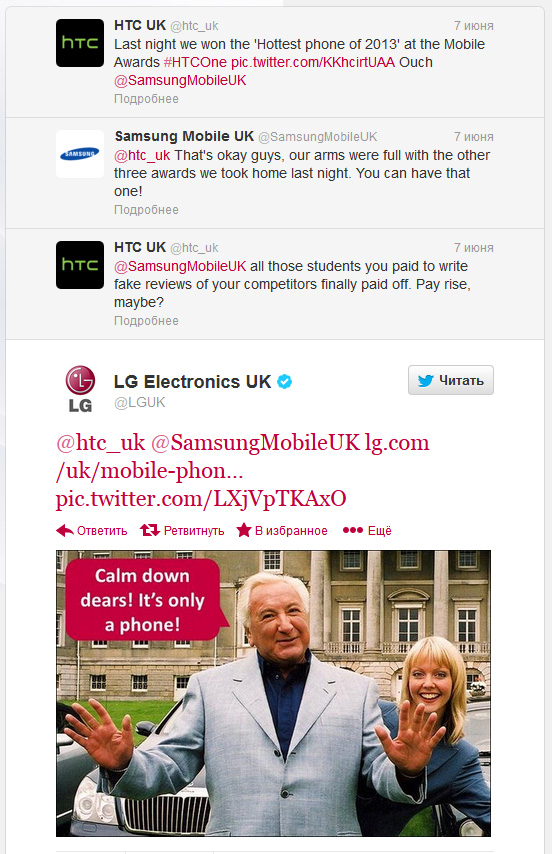Expand third tweet's Подробнее link
552x854 pixels.
146,321
